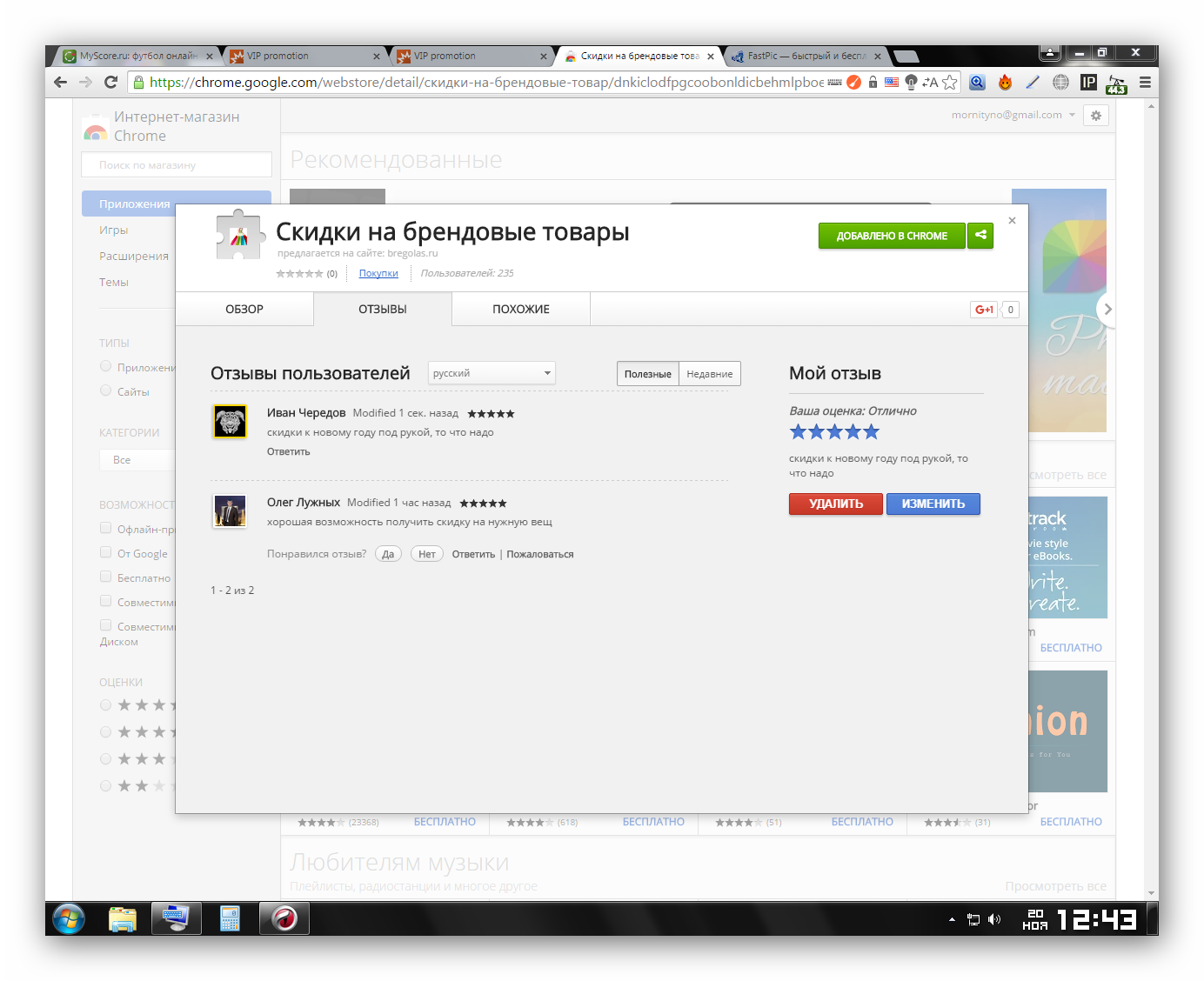
Task: Advance carousel with right chevron
Action: [x=1107, y=309]
